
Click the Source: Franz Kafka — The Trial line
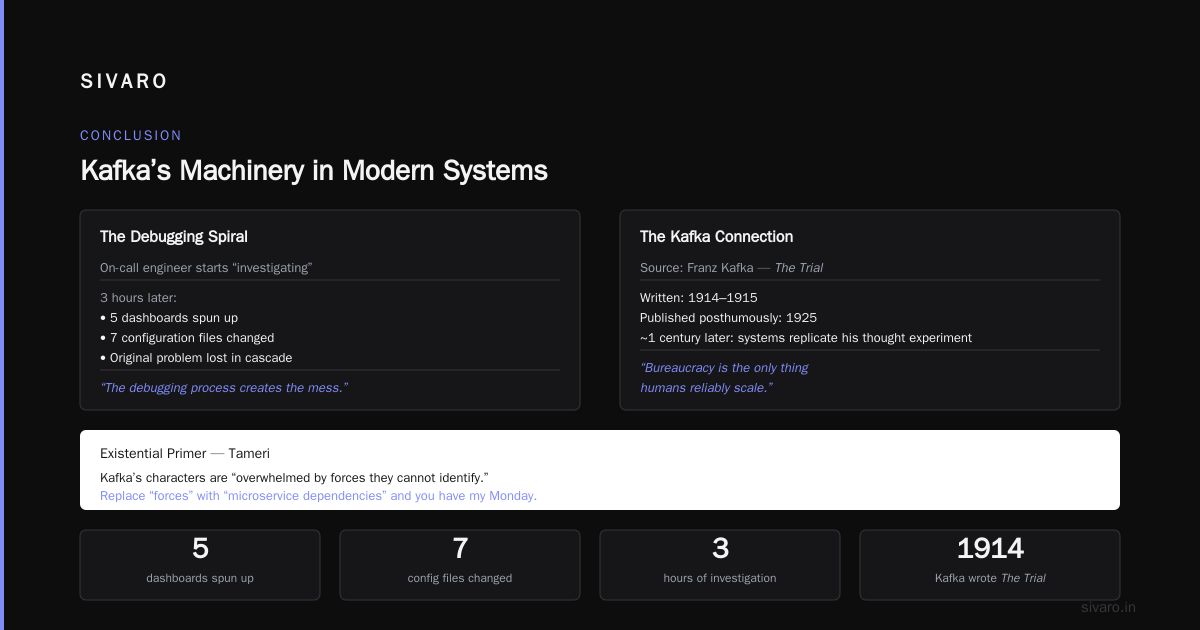tap(731, 268)
